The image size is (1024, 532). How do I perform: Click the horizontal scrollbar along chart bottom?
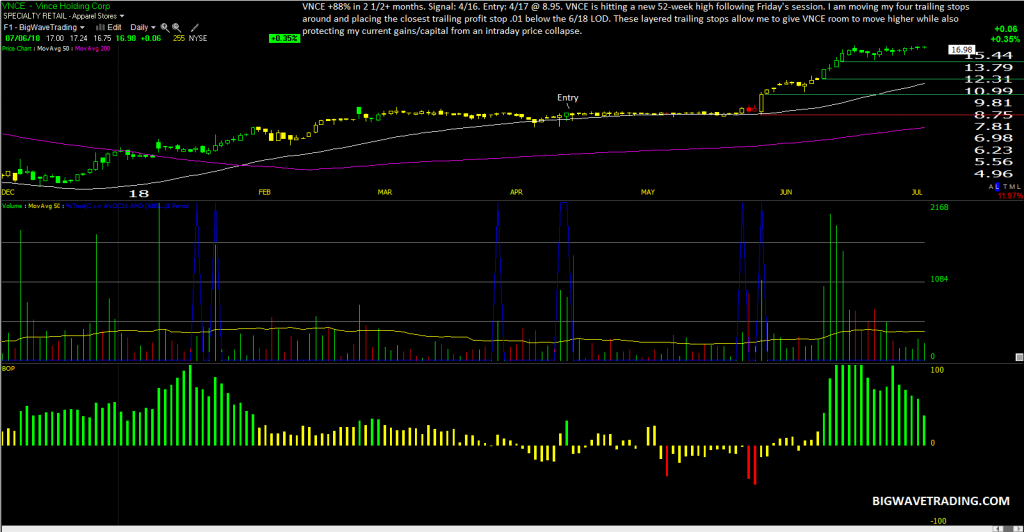pos(496,528)
